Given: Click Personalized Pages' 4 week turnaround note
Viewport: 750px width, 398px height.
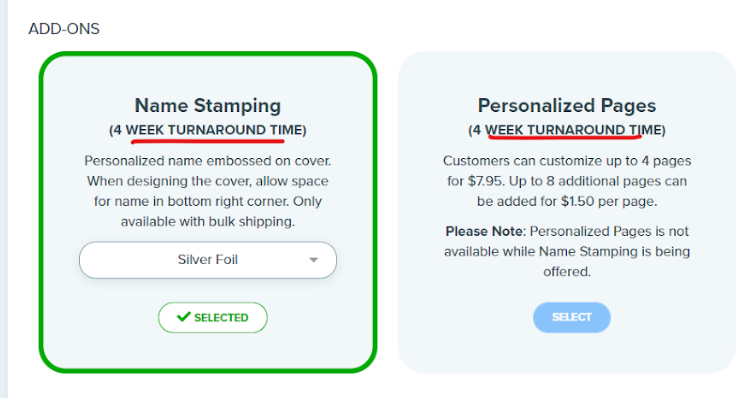Looking at the screenshot, I should point(567,130).
